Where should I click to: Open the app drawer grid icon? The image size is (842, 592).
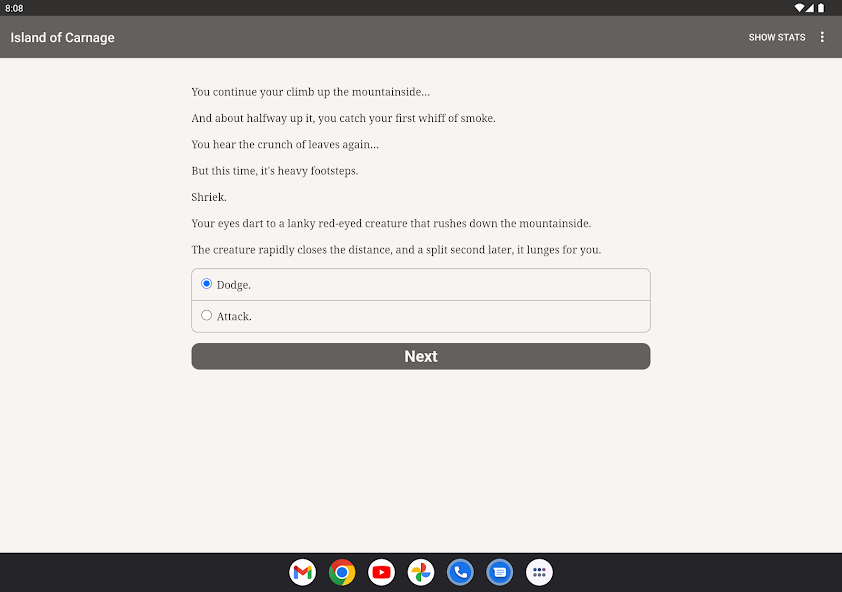[539, 572]
